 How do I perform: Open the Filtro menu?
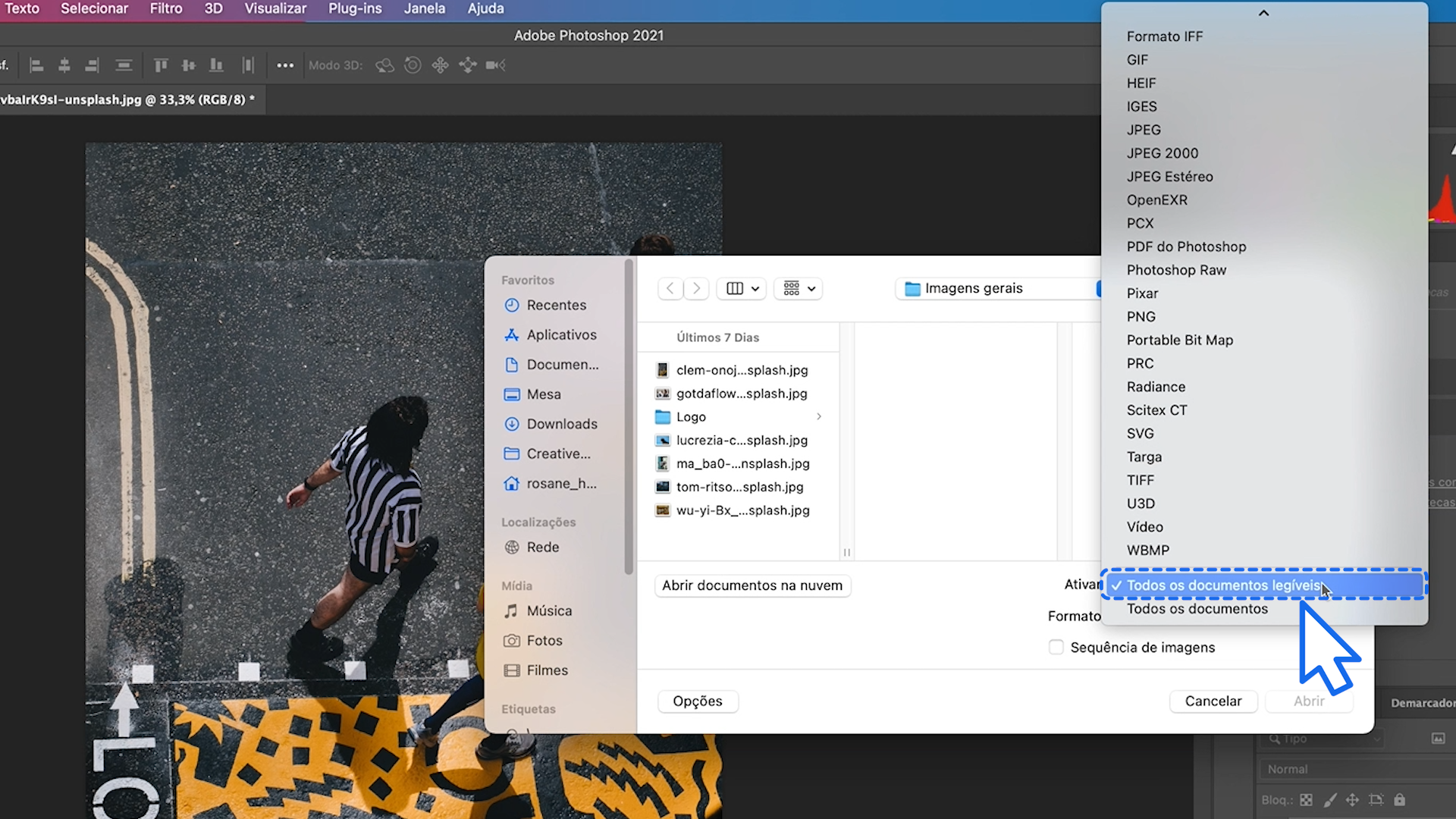coord(165,8)
